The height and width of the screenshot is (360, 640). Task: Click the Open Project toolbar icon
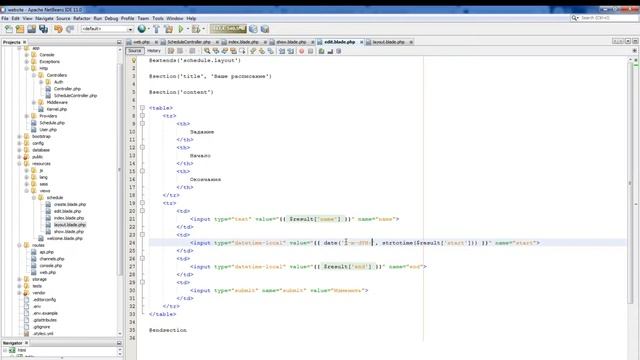tap(31, 29)
